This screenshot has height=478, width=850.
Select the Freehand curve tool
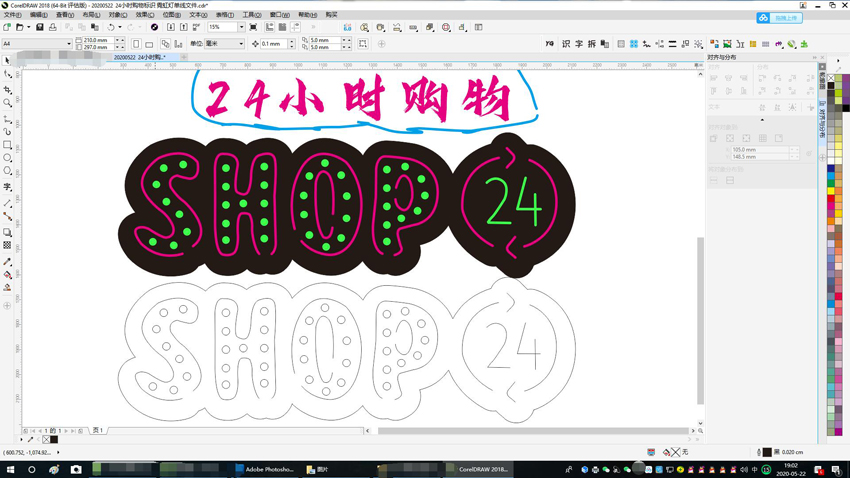7,119
